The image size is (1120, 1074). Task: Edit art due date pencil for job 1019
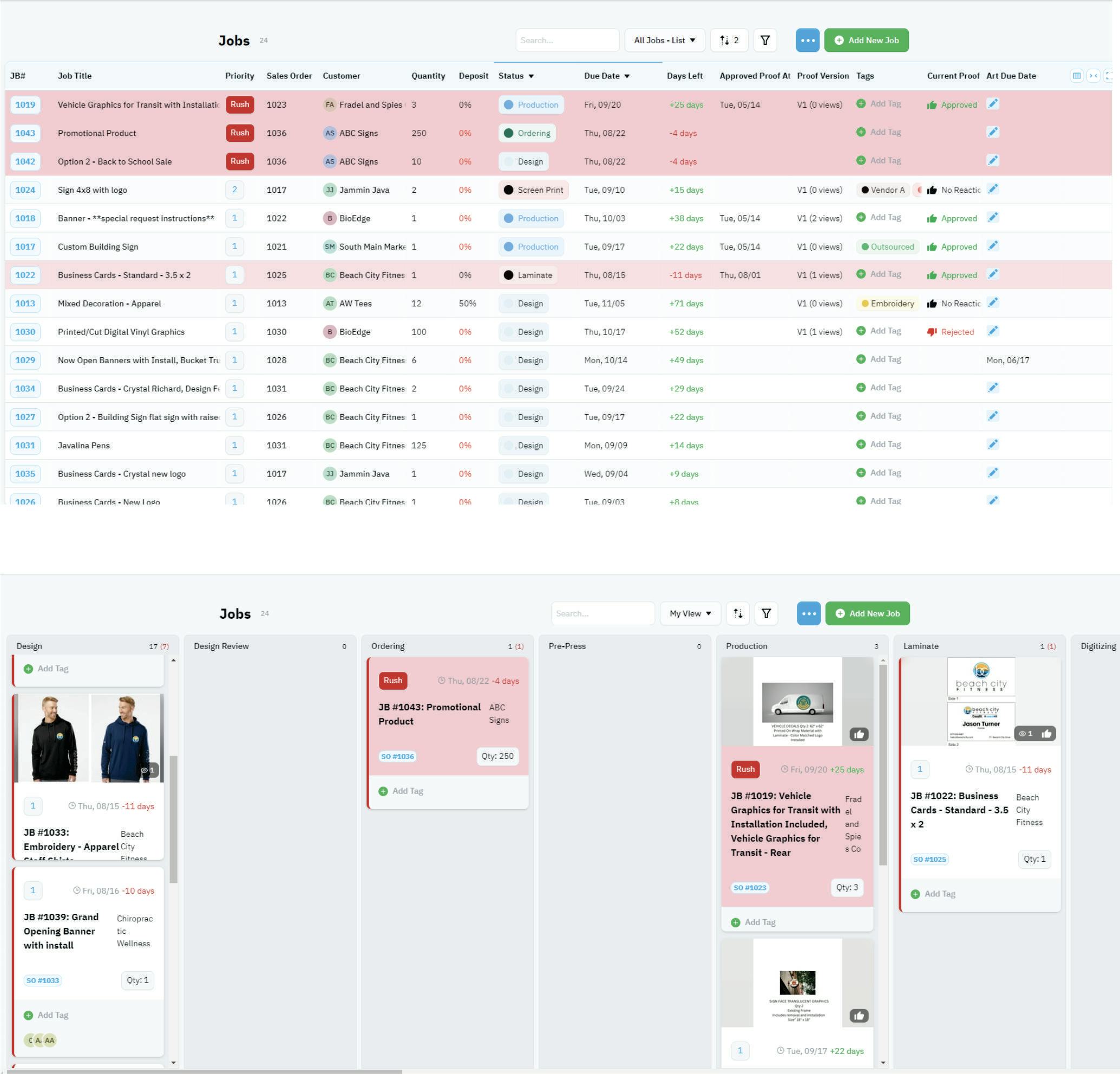(993, 104)
